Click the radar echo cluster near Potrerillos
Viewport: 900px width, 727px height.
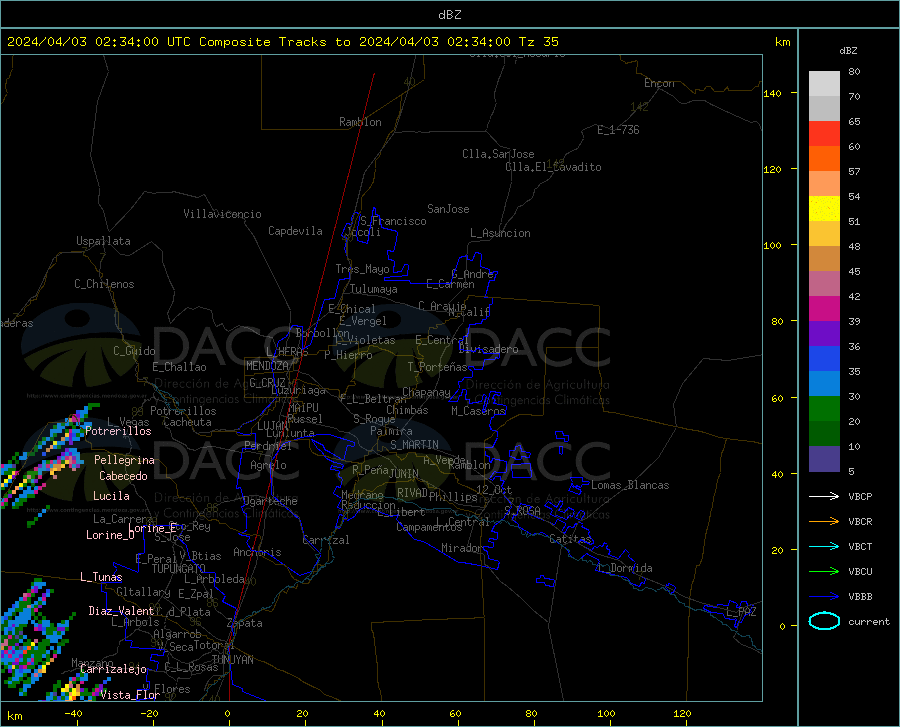coord(52,453)
